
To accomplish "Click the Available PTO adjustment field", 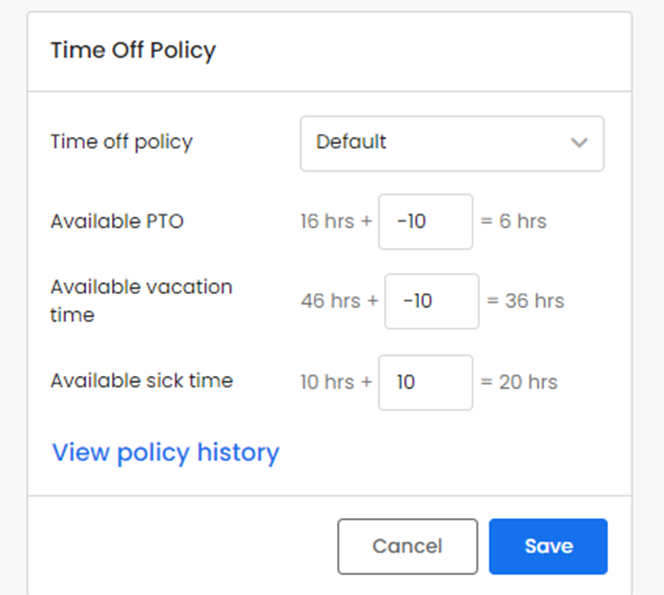I will 425,222.
